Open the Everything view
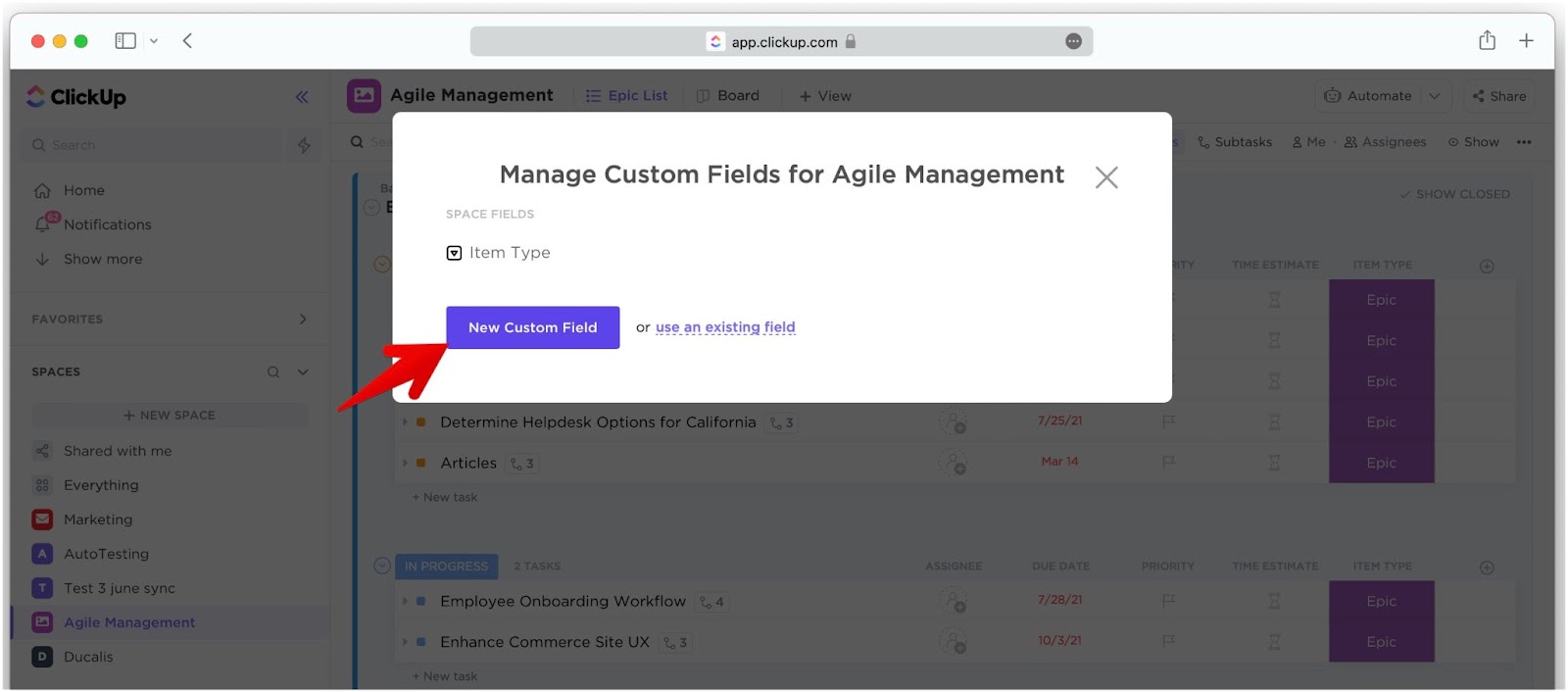Screen dimensions: 1568x692 [101, 485]
